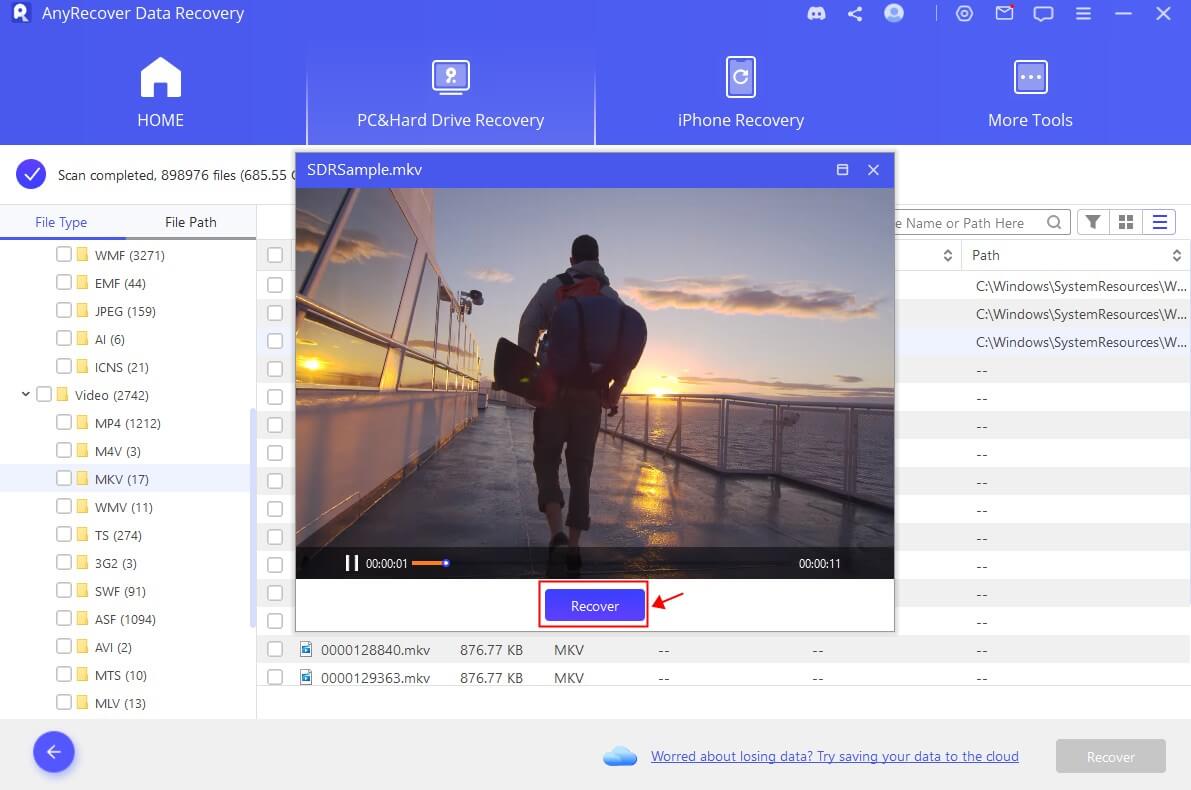
Task: Open the Discord icon in the title bar
Action: point(816,13)
